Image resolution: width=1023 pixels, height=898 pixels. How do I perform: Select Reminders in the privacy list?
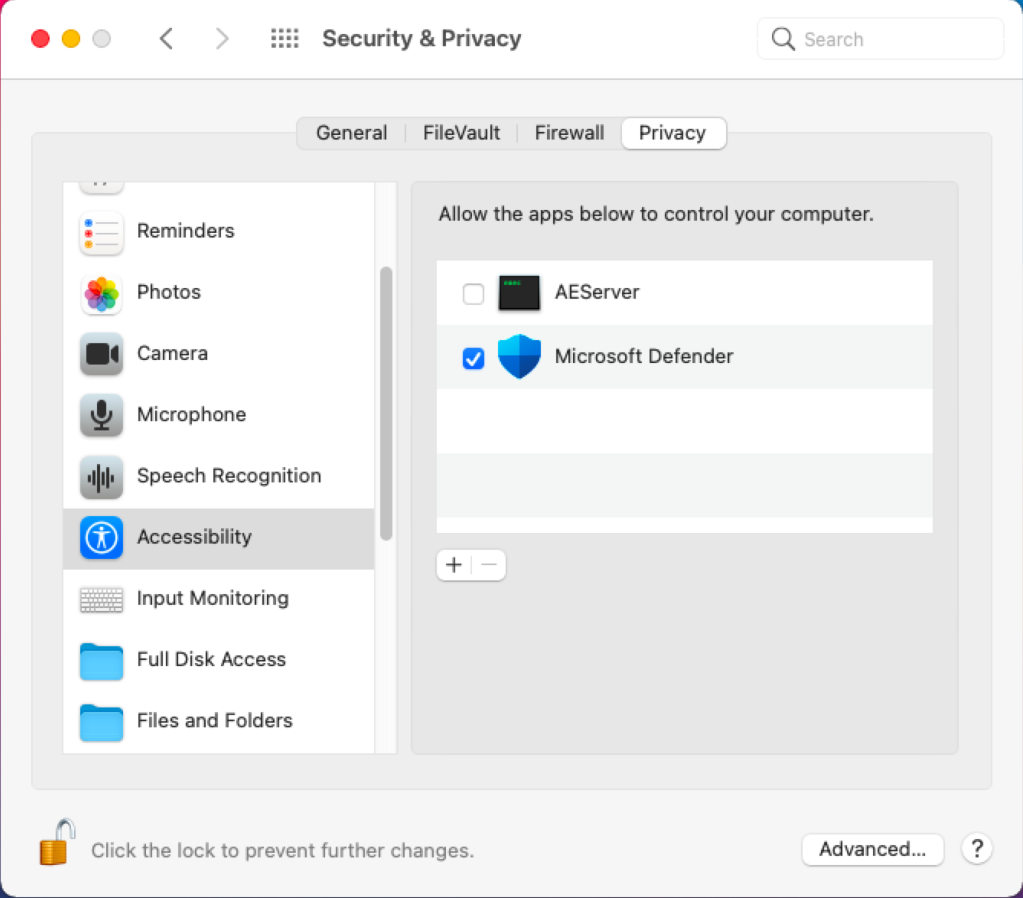tap(219, 231)
